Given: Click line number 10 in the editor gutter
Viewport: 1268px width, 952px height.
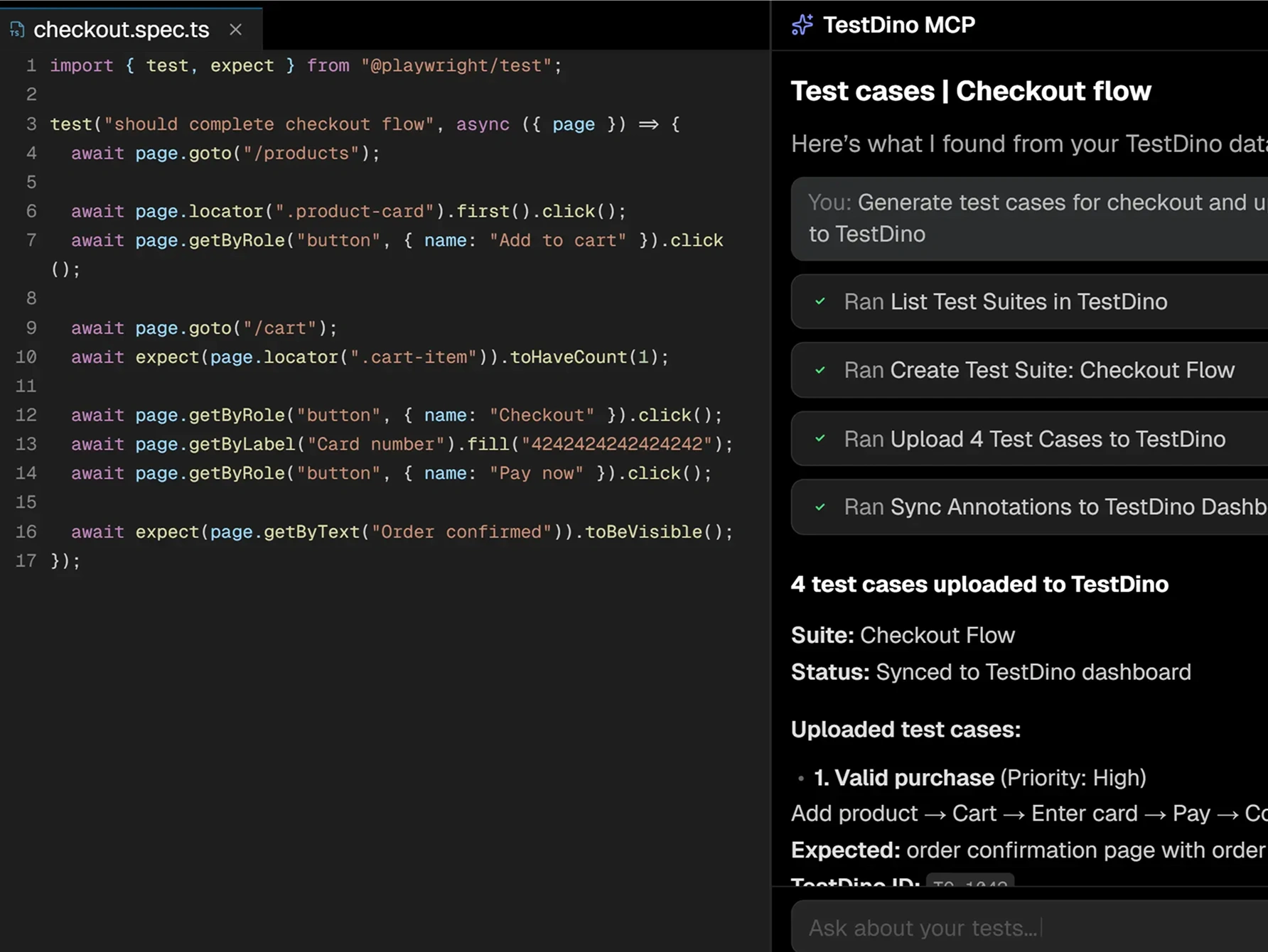Looking at the screenshot, I should point(26,357).
